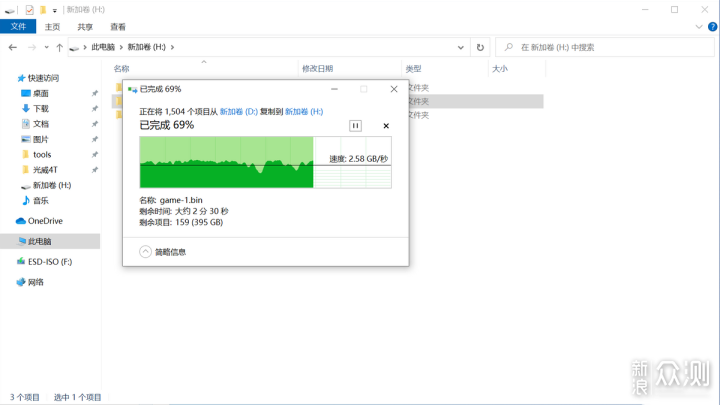
Task: Click the address bar drive icon chevron
Action: [85, 47]
